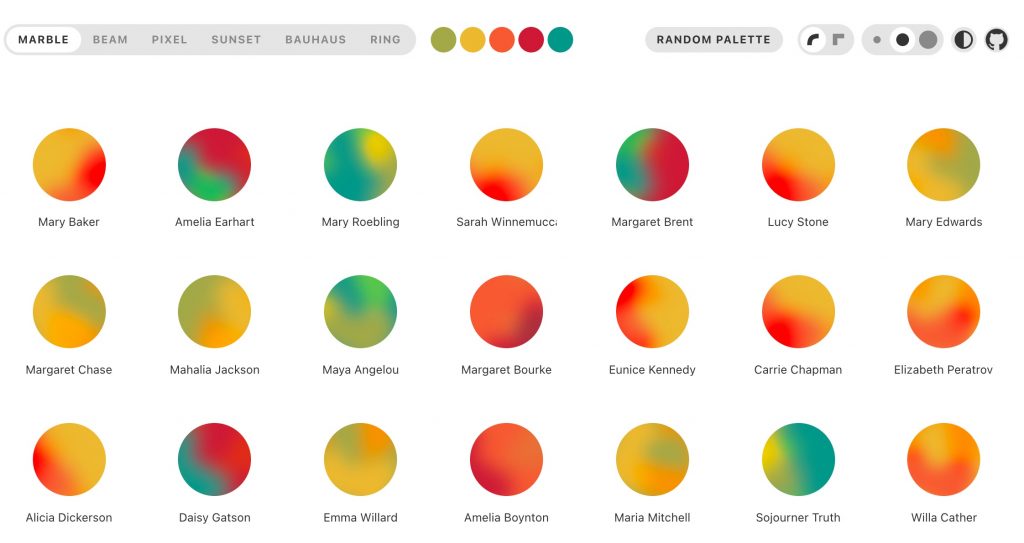1024x543 pixels.
Task: Pick the teal palette swatch
Action: tap(560, 40)
